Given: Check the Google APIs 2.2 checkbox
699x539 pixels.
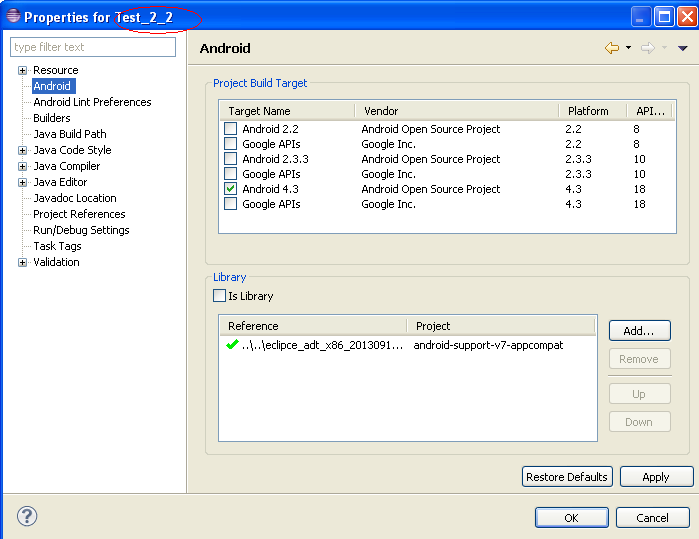Looking at the screenshot, I should (230, 144).
